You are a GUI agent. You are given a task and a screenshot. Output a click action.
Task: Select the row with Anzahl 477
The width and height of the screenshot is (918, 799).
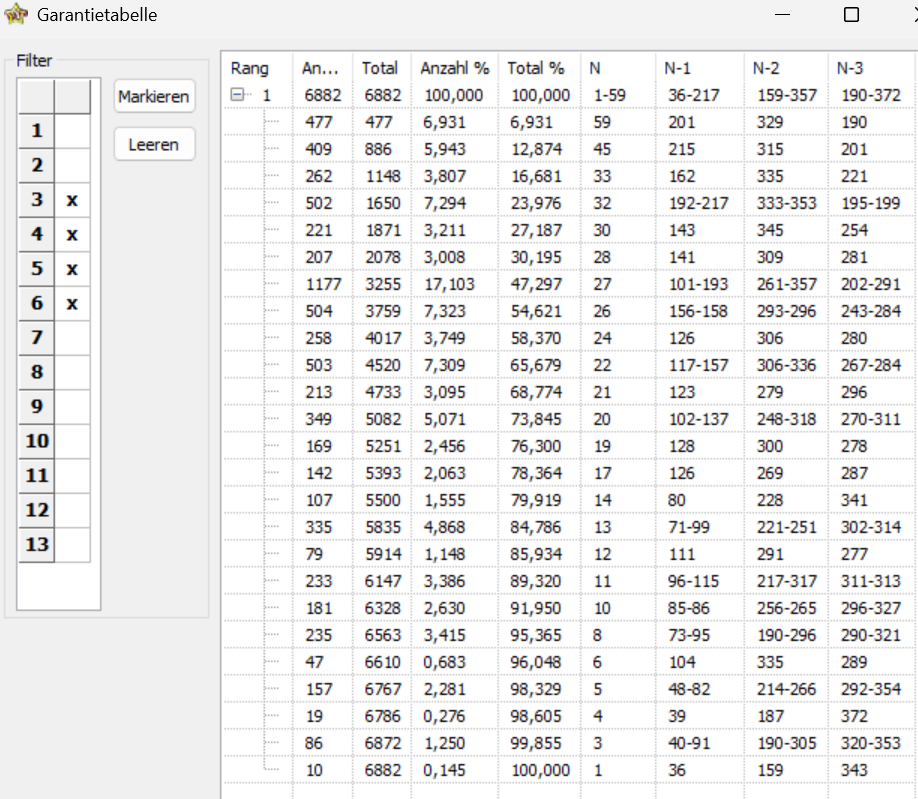click(x=569, y=122)
